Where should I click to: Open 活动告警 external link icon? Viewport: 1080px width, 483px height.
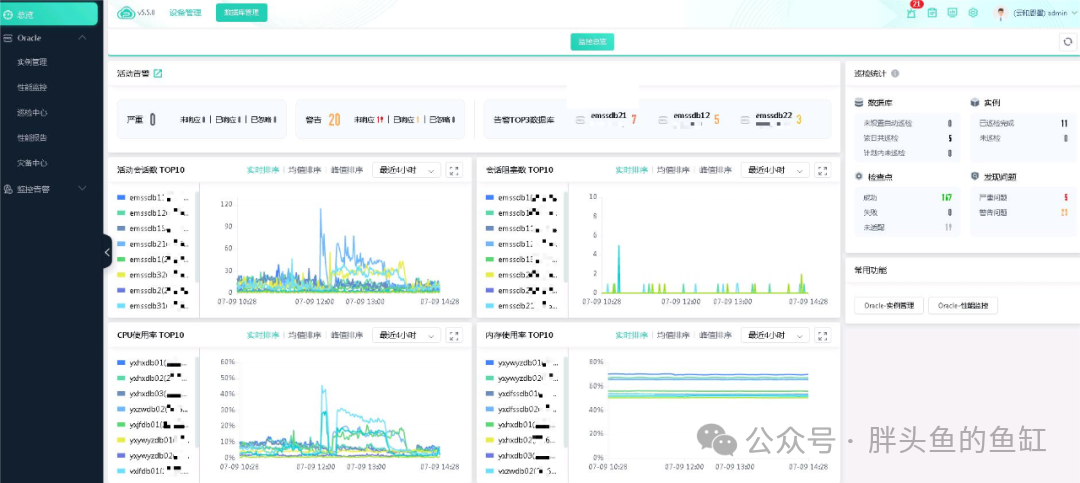[158, 73]
